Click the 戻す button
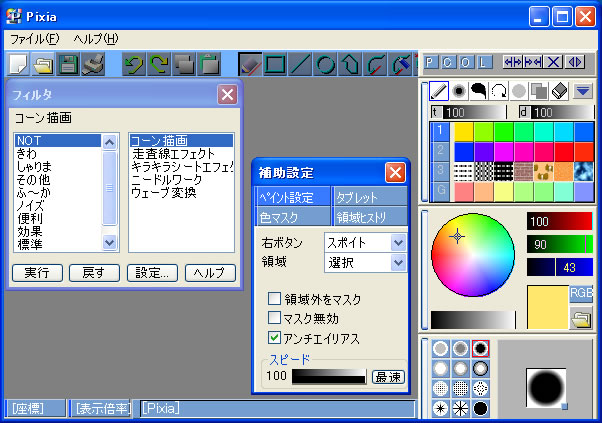Viewport: 602px width, 423px height. (x=94, y=273)
